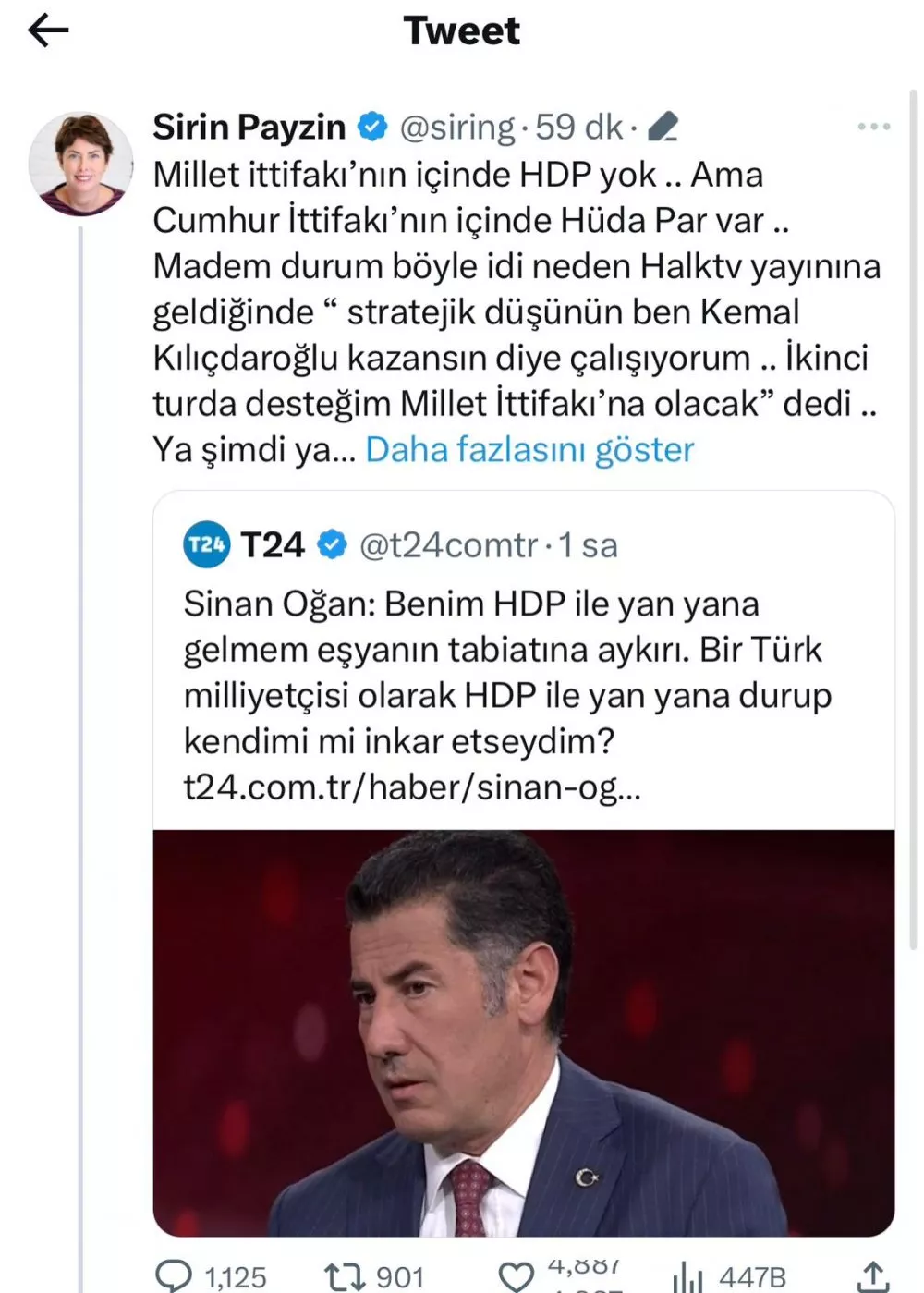Tap the T24 account name

pos(273,545)
